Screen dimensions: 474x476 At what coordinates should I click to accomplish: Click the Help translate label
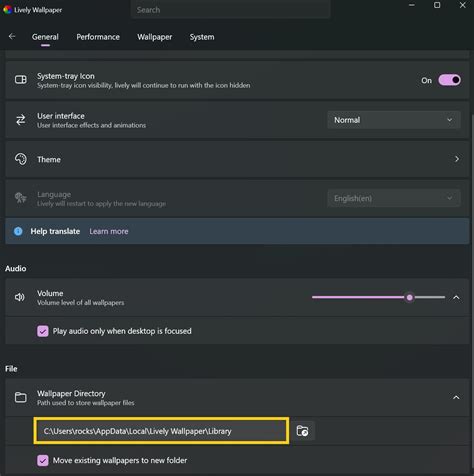tap(55, 231)
